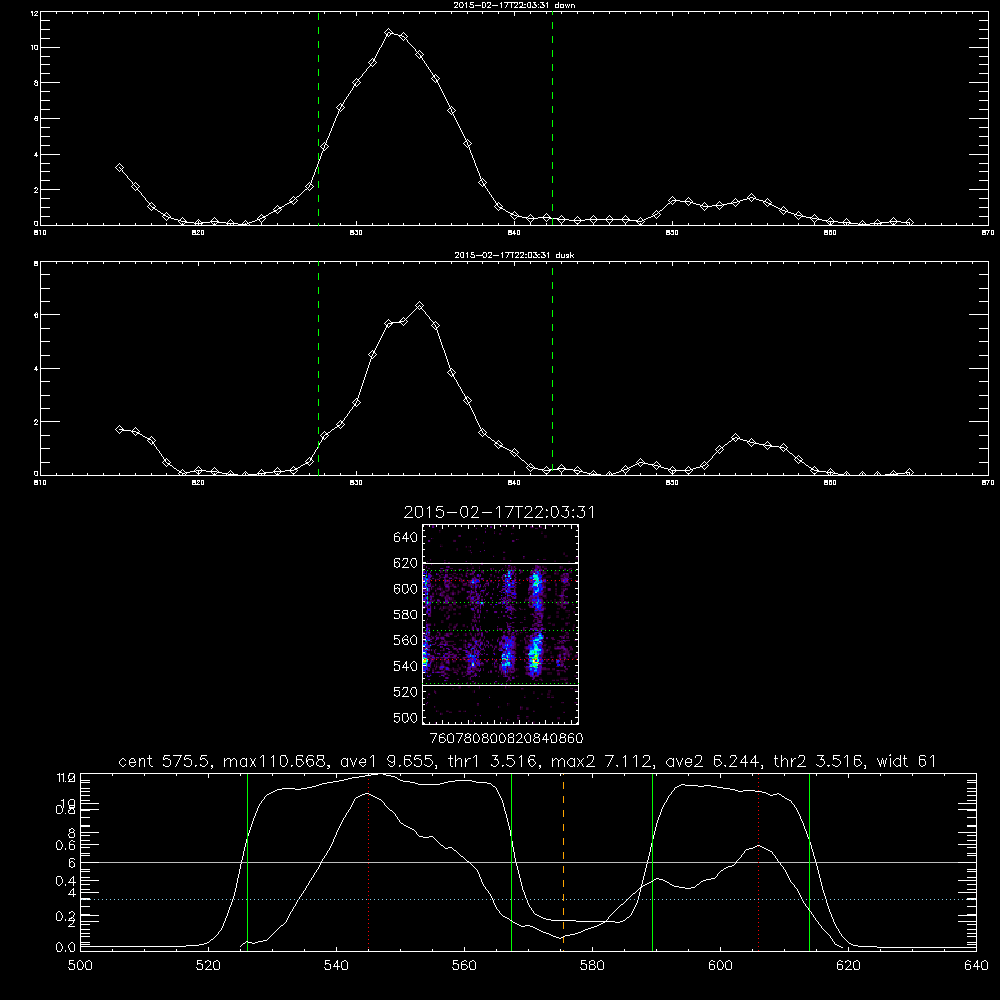The height and width of the screenshot is (1000, 1000).
Task: Click the '760780800820840860' x-axis labels under spectrogram
Action: tap(507, 738)
